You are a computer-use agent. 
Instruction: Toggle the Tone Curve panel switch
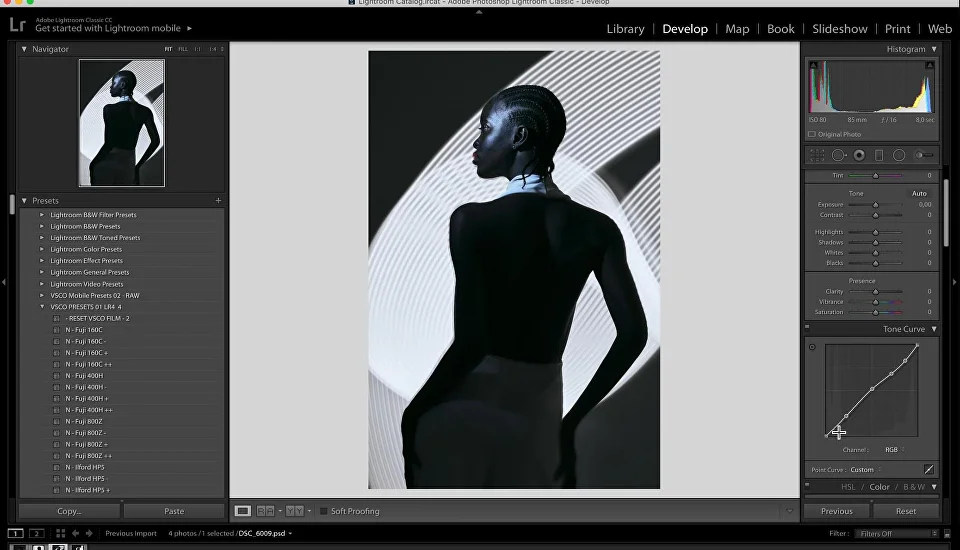click(x=808, y=329)
